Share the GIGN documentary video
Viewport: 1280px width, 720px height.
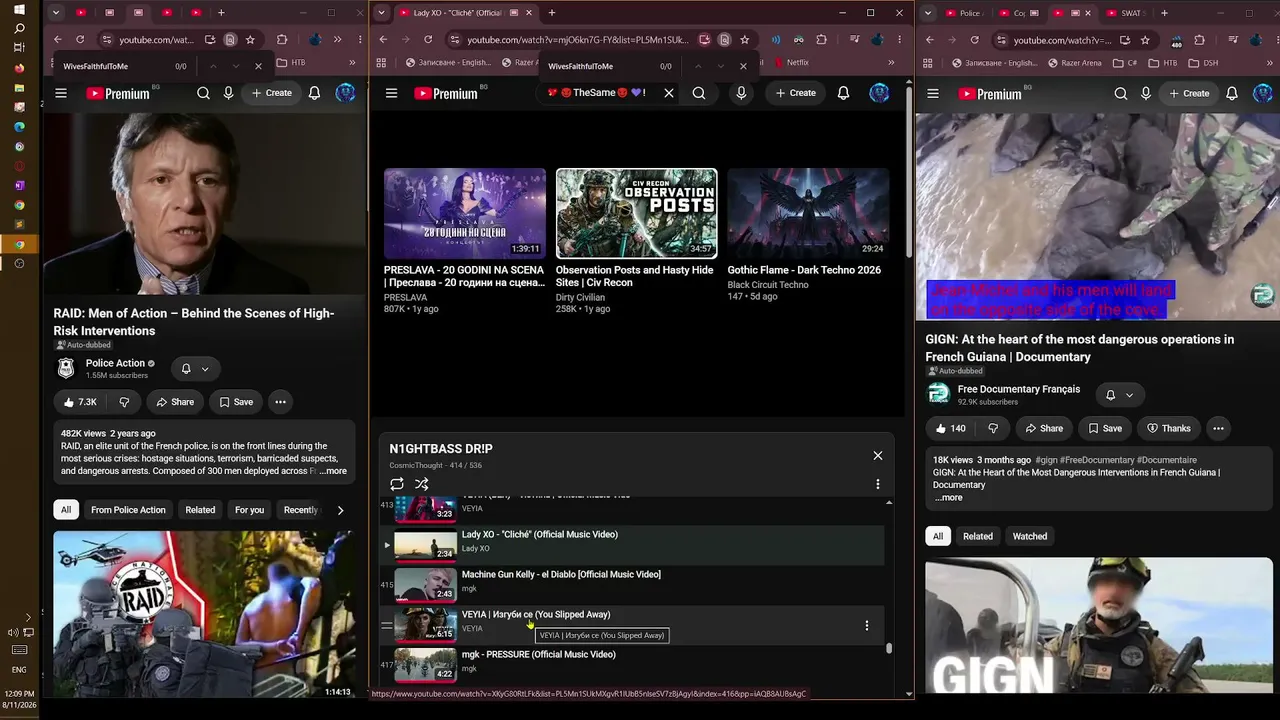click(1043, 428)
